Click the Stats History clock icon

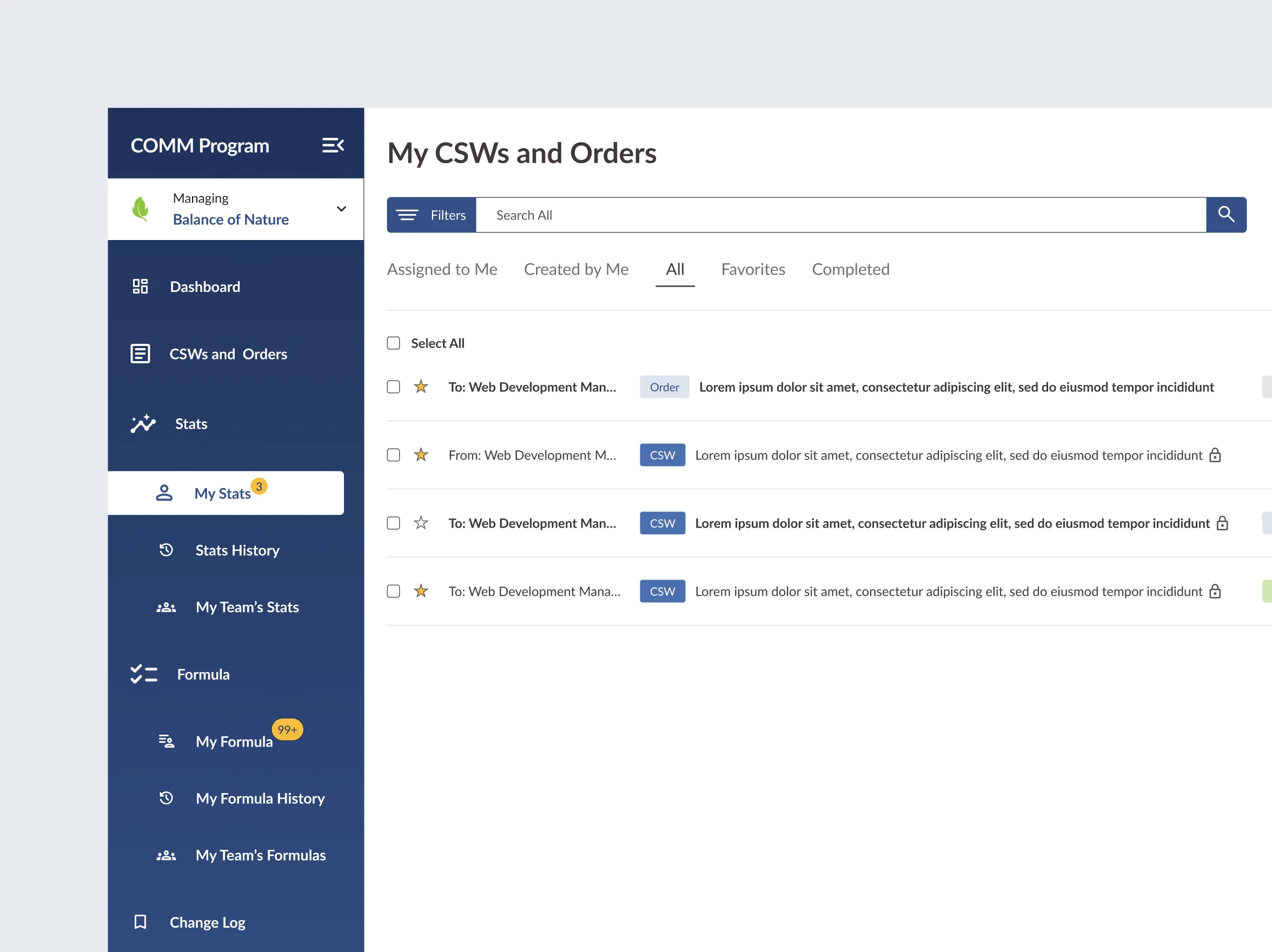click(166, 550)
